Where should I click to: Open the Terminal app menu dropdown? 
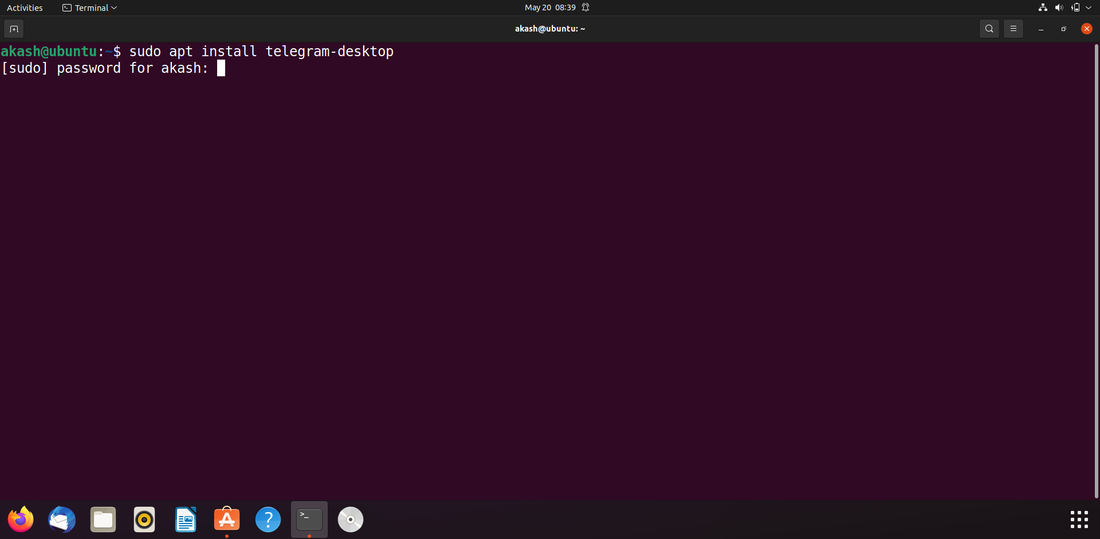pos(90,8)
